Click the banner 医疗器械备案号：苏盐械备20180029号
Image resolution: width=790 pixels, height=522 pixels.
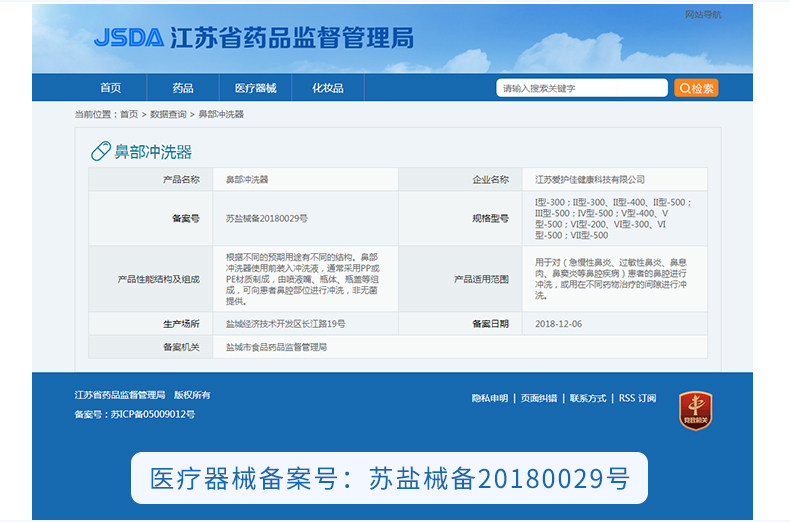389,478
